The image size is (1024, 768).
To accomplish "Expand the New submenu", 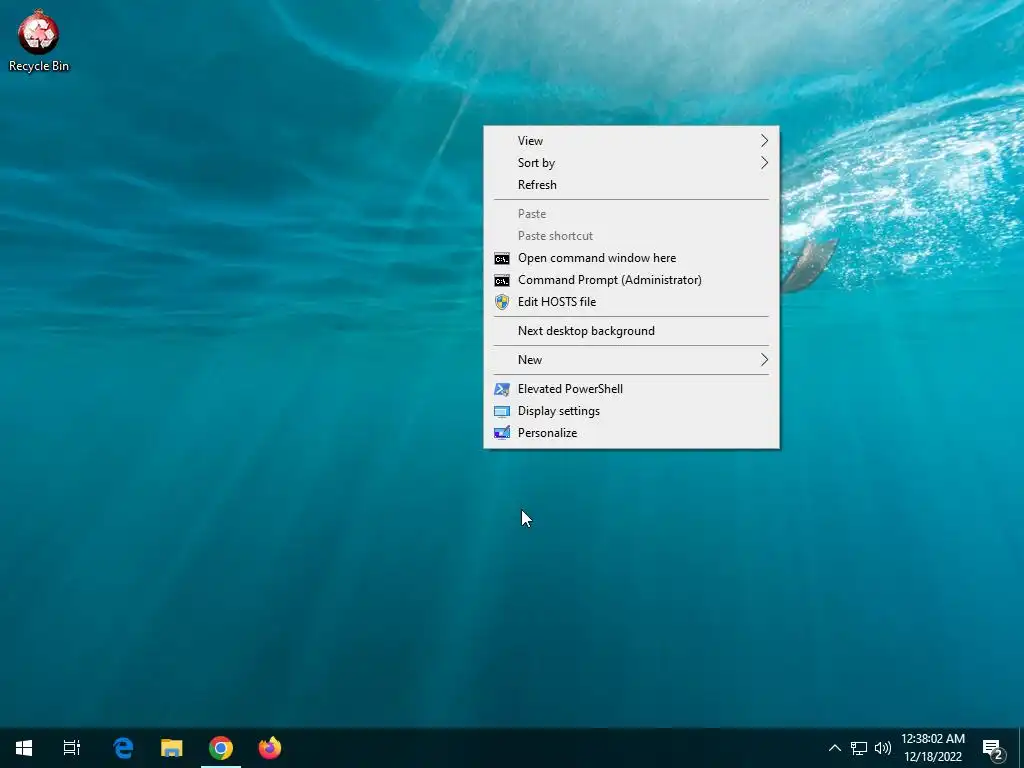I will (x=632, y=360).
